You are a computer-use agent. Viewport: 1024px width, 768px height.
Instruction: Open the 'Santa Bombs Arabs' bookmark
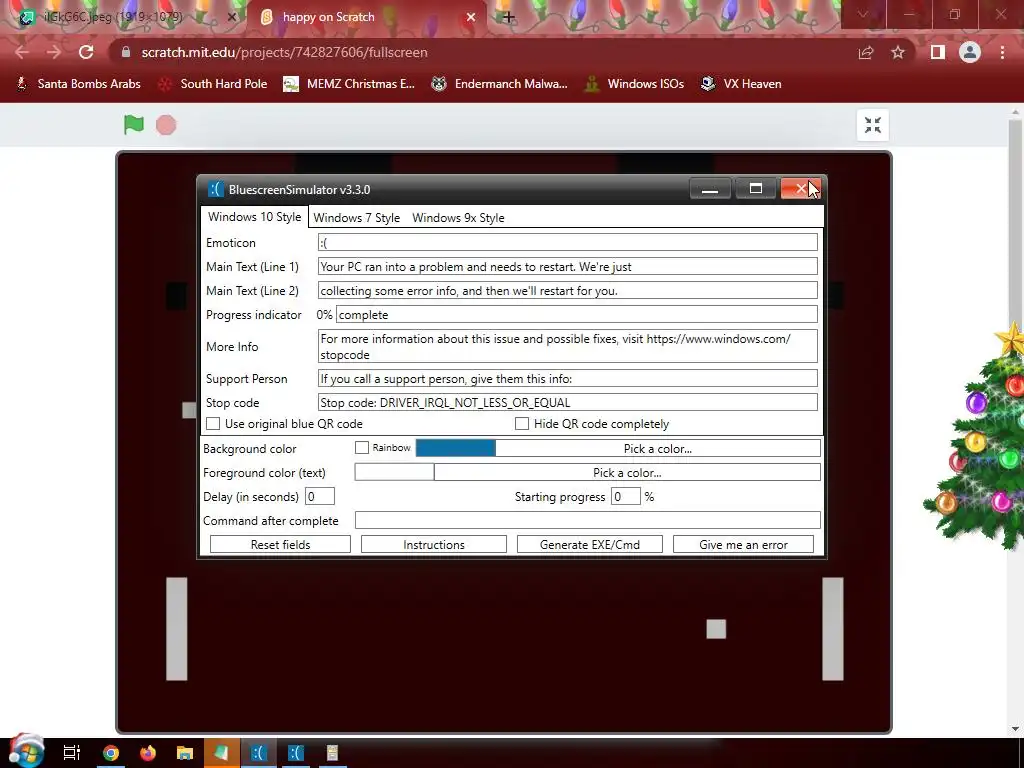coord(78,84)
